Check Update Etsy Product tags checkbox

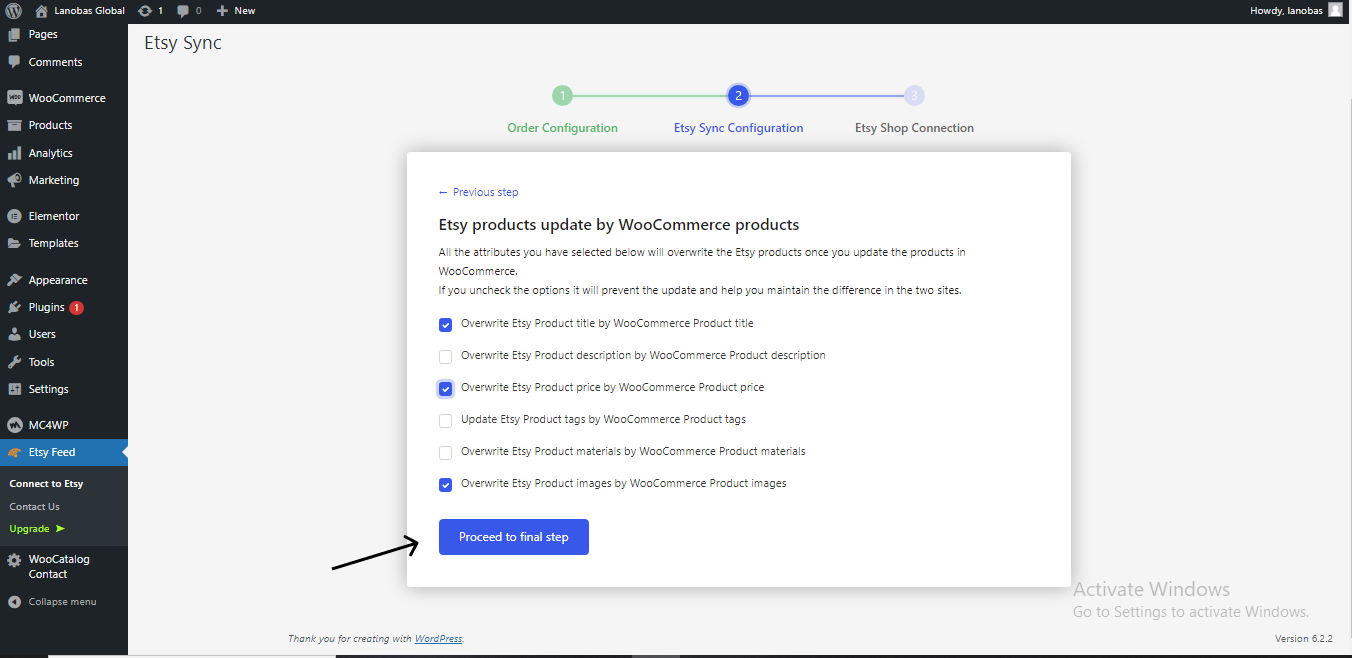(446, 421)
